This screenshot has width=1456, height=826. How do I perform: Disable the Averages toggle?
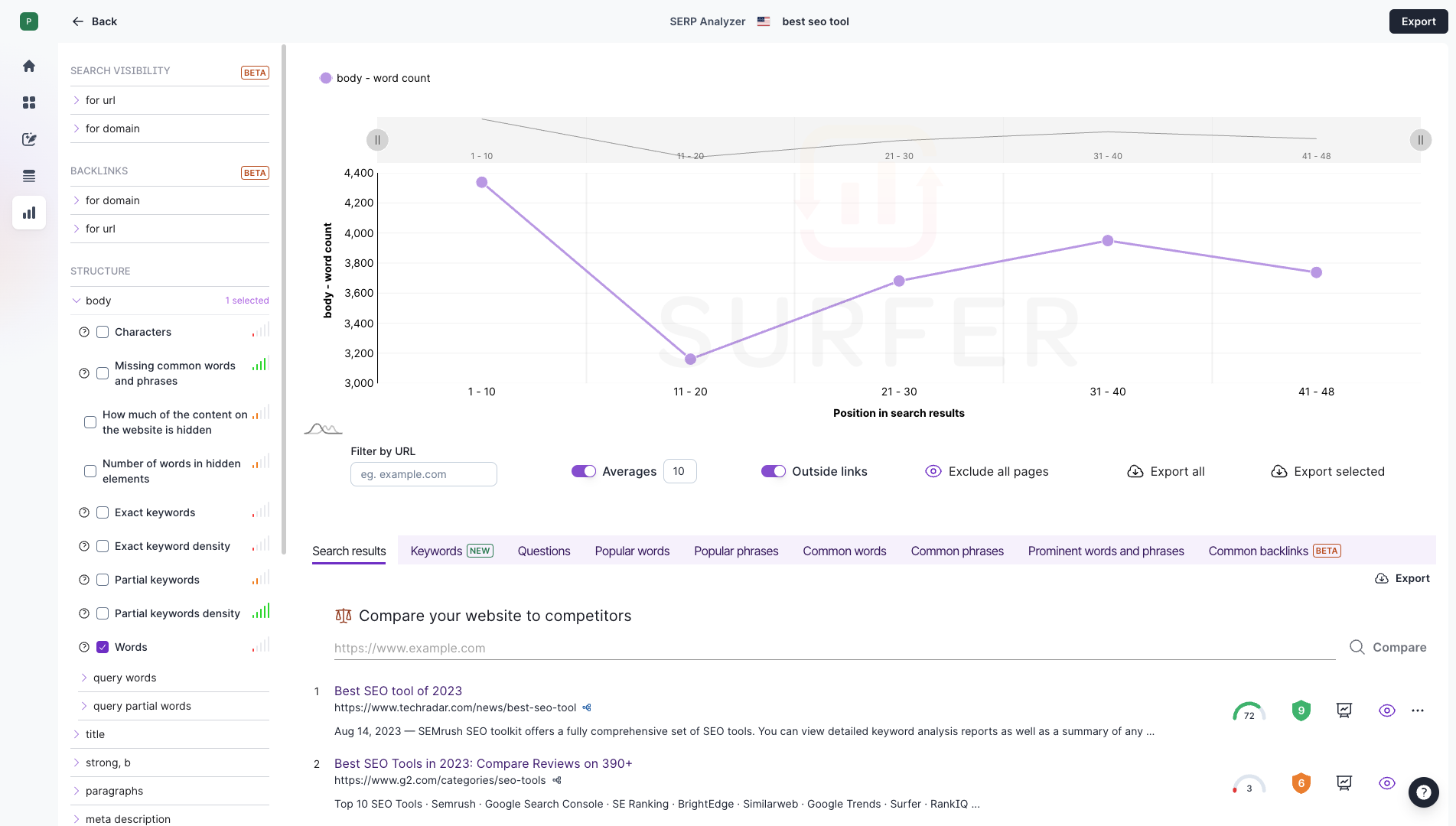584,471
